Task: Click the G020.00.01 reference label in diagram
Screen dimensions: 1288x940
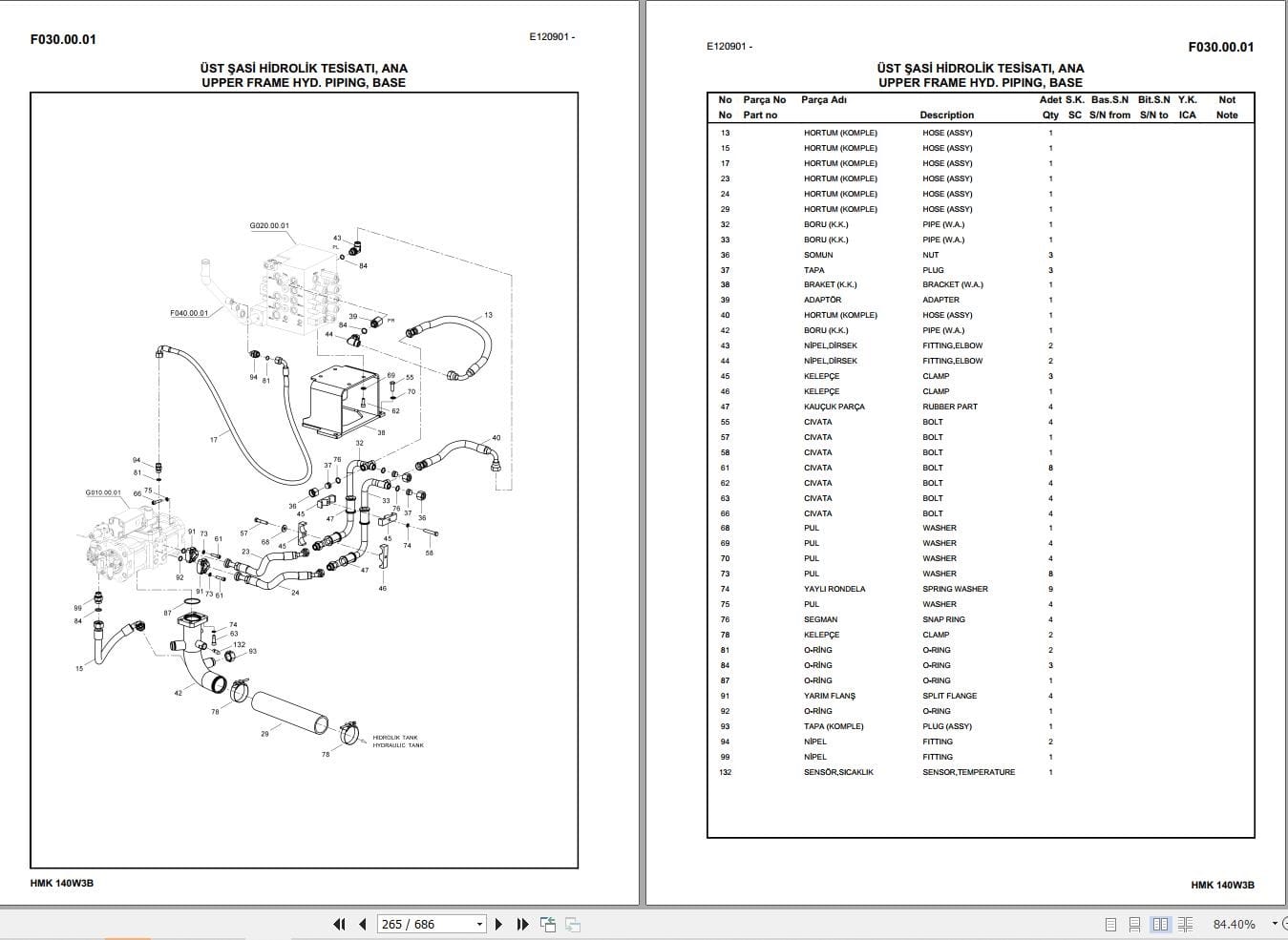Action: click(269, 226)
